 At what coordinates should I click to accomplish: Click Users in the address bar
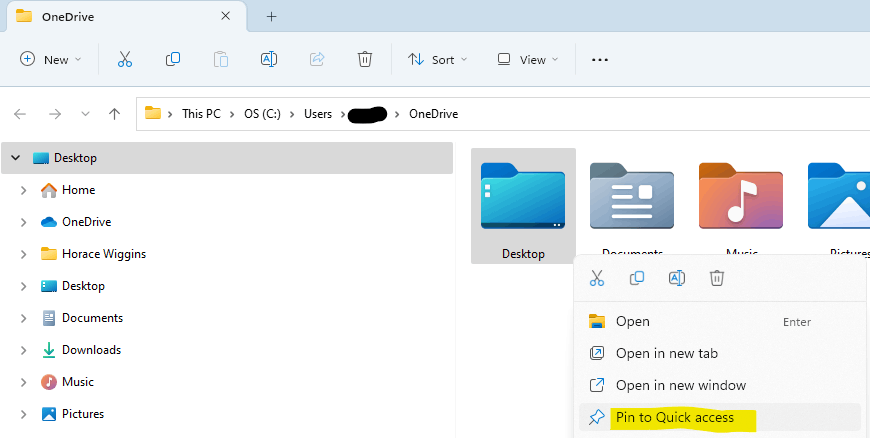tap(318, 114)
